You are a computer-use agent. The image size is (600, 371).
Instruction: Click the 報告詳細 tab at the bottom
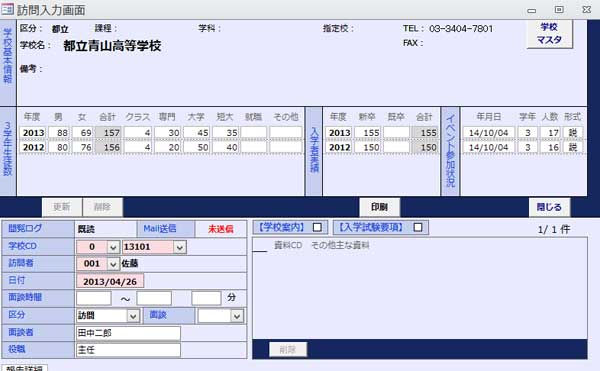pos(24,368)
